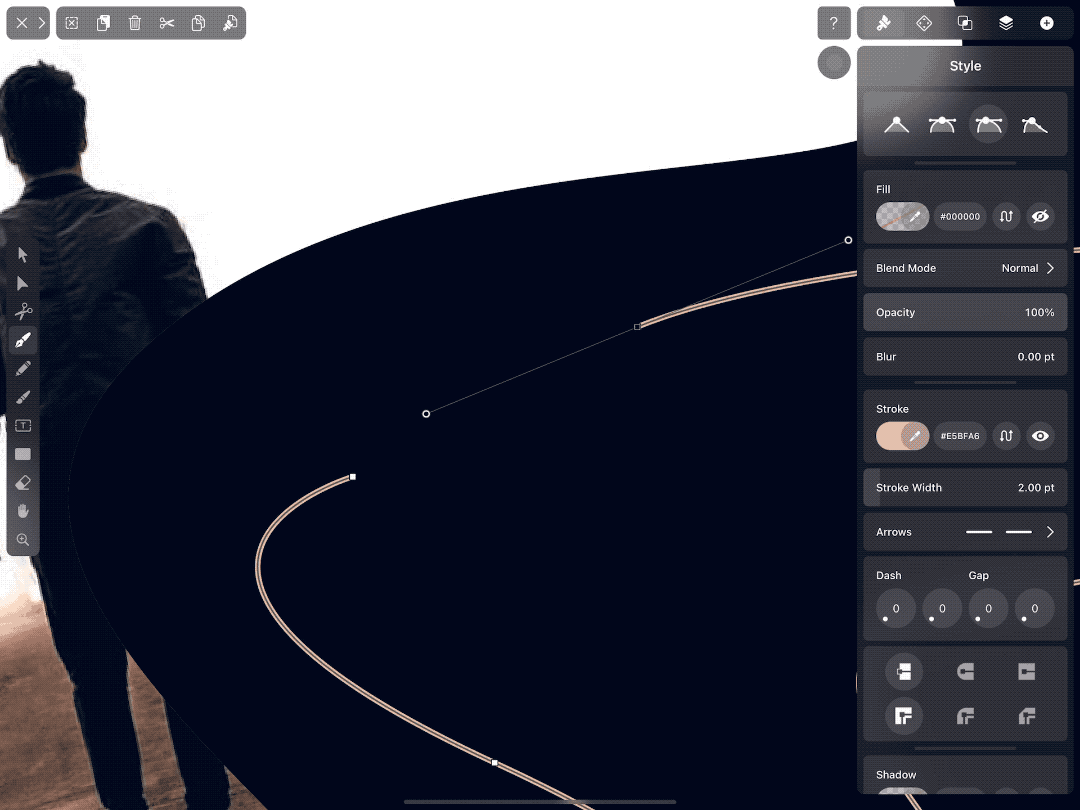Toggle Fill gradient mode icon
Image resolution: width=1080 pixels, height=810 pixels.
pyautogui.click(x=1006, y=216)
